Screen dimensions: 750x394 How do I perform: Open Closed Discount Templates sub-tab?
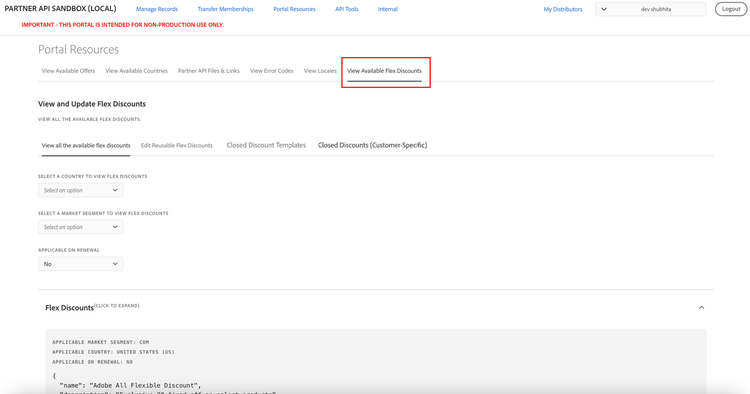pyautogui.click(x=266, y=145)
